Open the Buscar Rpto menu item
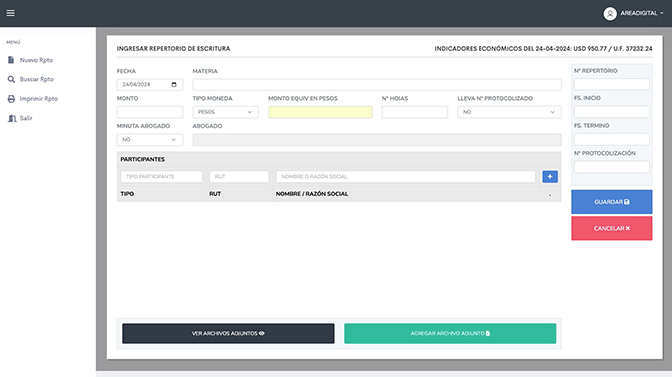 pos(36,79)
